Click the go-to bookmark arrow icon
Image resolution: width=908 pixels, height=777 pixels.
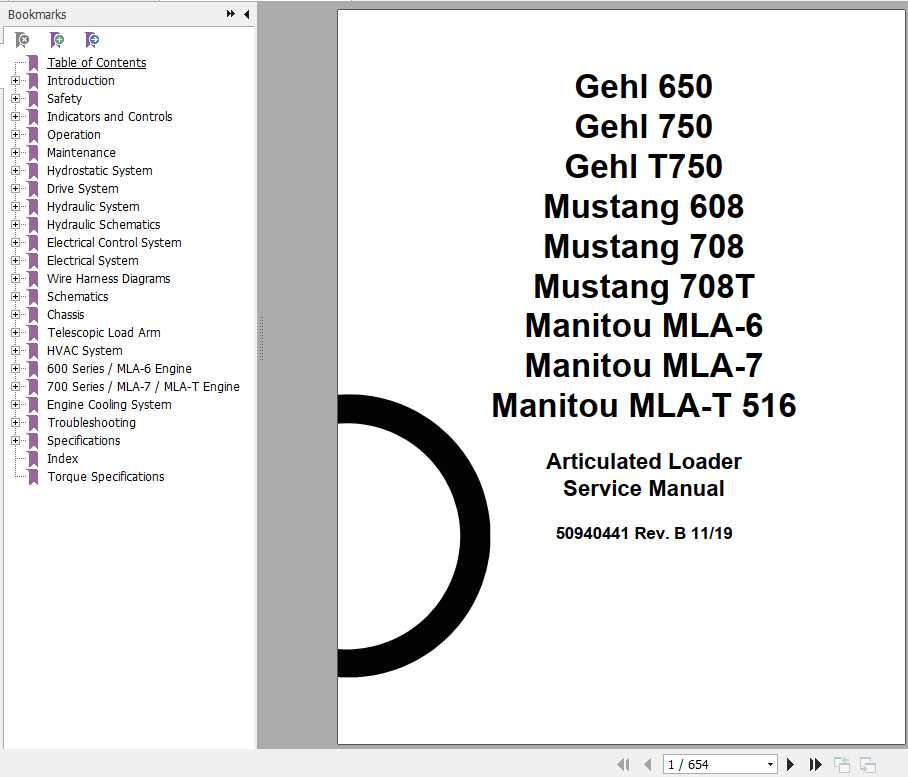coord(91,40)
